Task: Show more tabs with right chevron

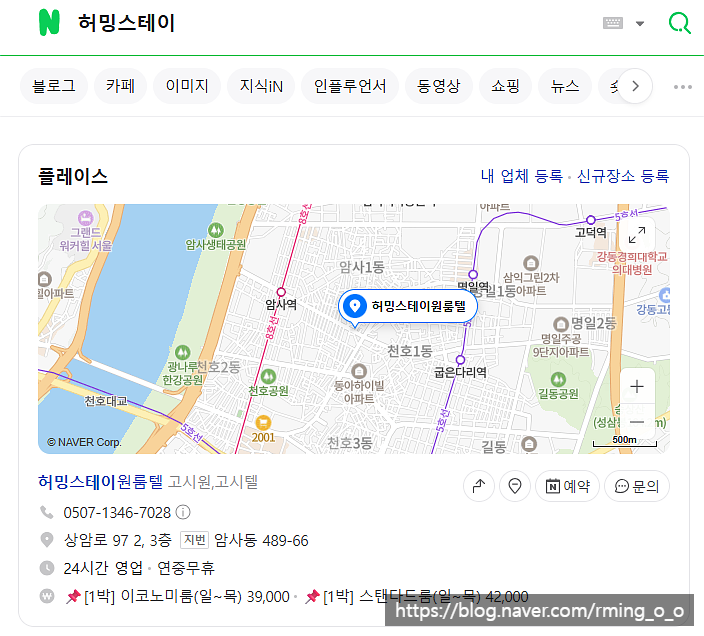Action: pos(635,86)
